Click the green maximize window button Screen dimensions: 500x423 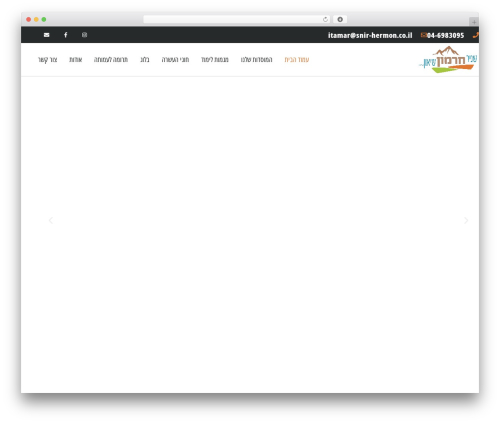point(44,19)
